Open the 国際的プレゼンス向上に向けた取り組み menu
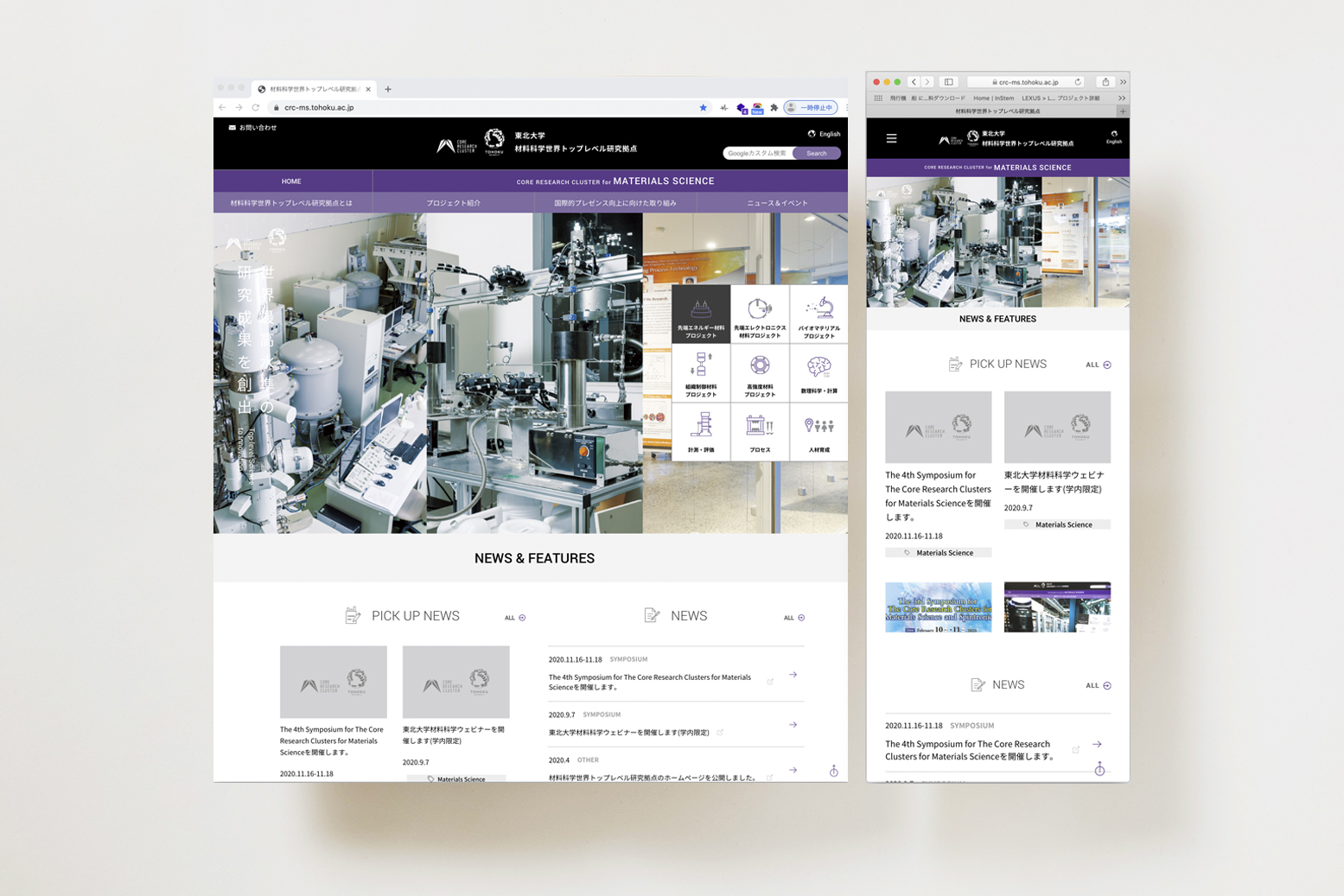The image size is (1344, 896). point(615,203)
